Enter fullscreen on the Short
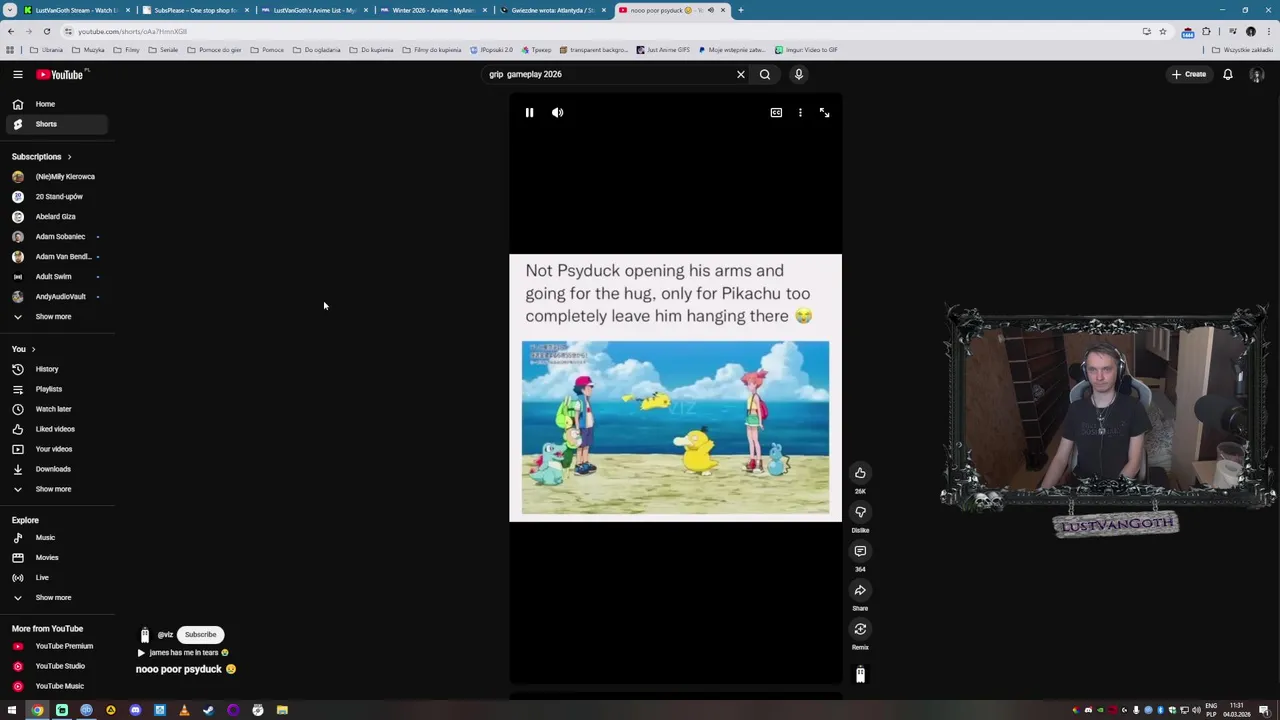1280x720 pixels. (824, 113)
